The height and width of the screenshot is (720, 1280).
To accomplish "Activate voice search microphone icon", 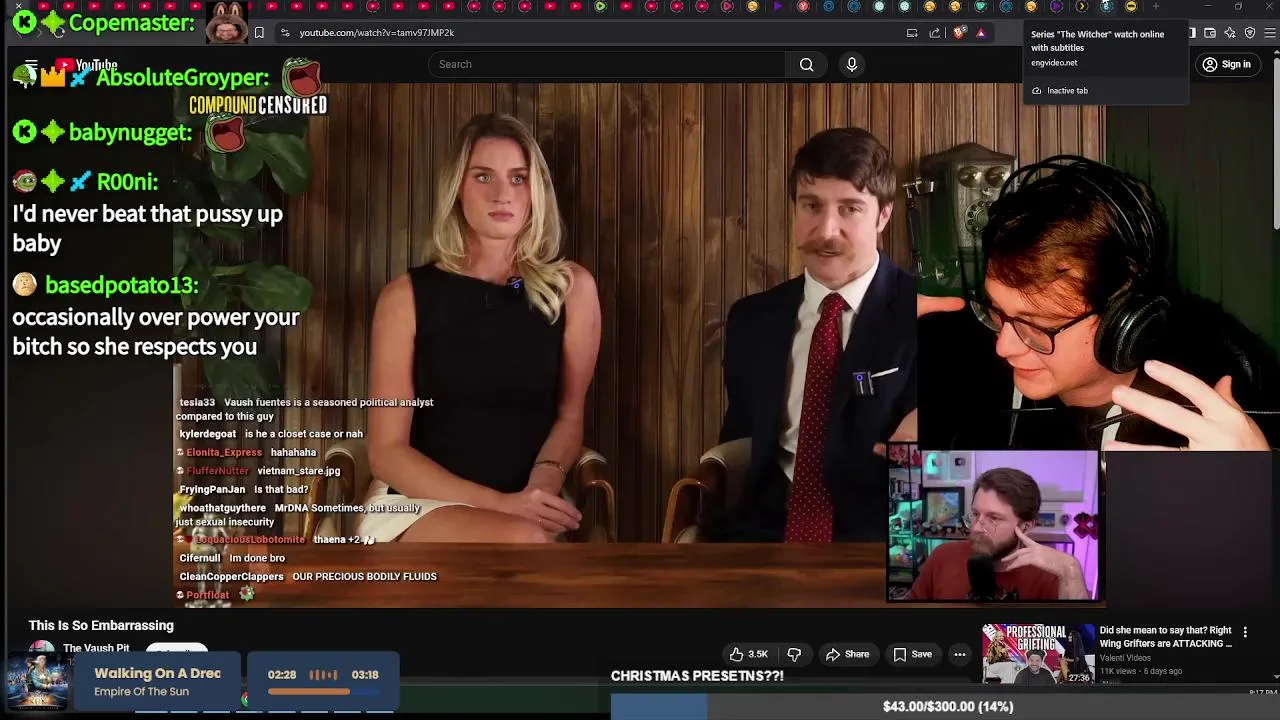I will point(852,64).
